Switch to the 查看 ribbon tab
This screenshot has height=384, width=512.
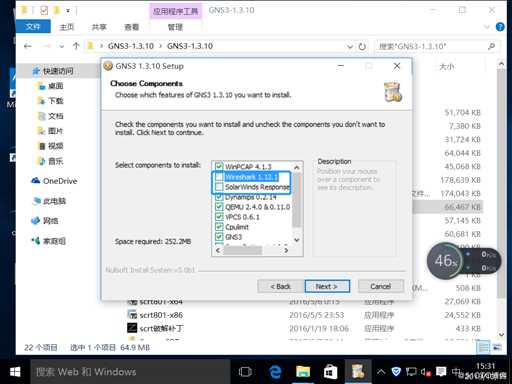(x=131, y=27)
